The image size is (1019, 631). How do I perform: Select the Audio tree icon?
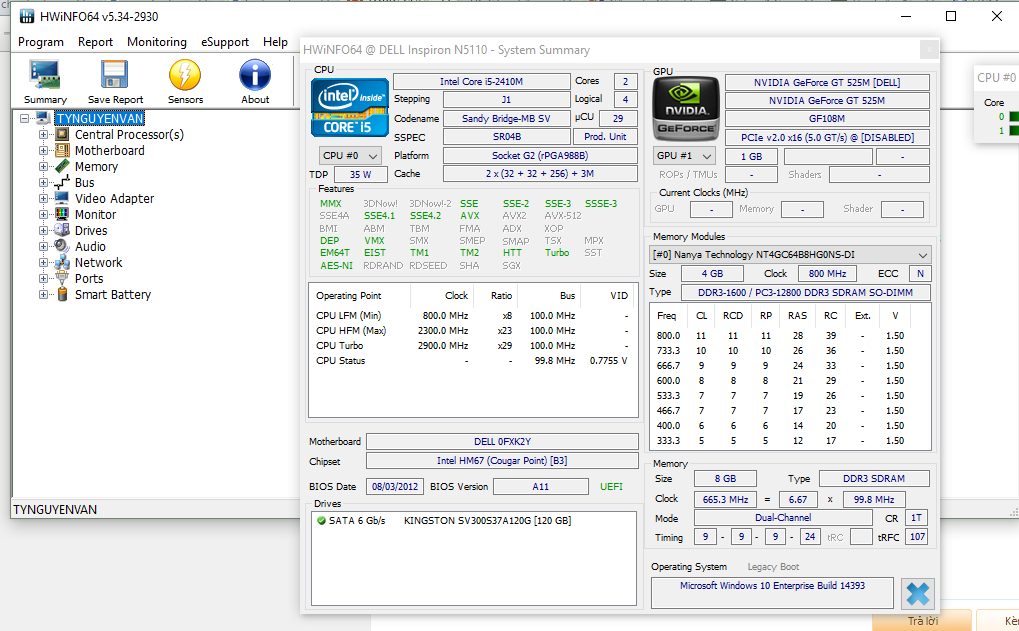[x=62, y=246]
